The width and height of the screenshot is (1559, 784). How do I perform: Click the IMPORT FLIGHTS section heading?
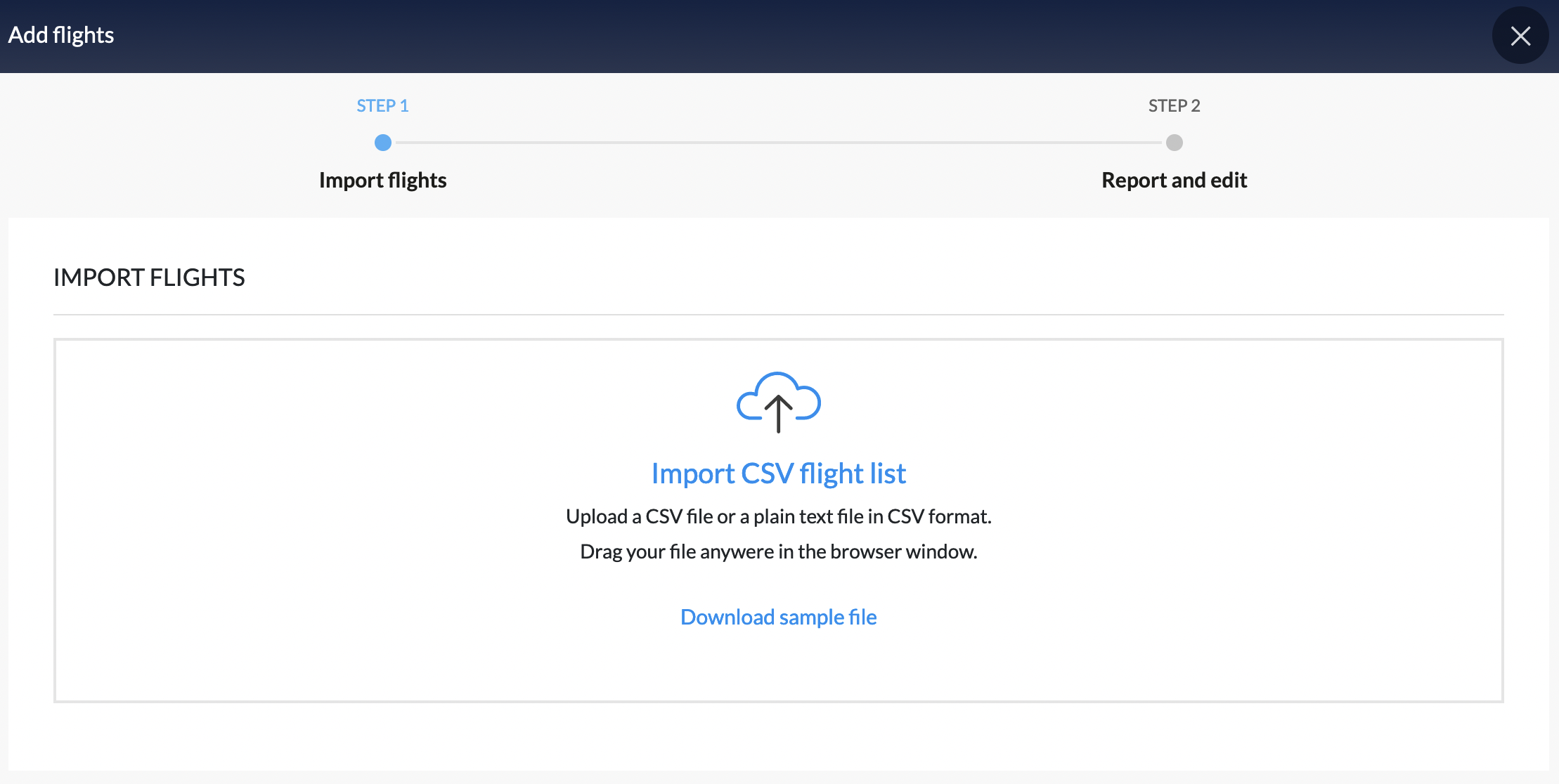click(149, 277)
